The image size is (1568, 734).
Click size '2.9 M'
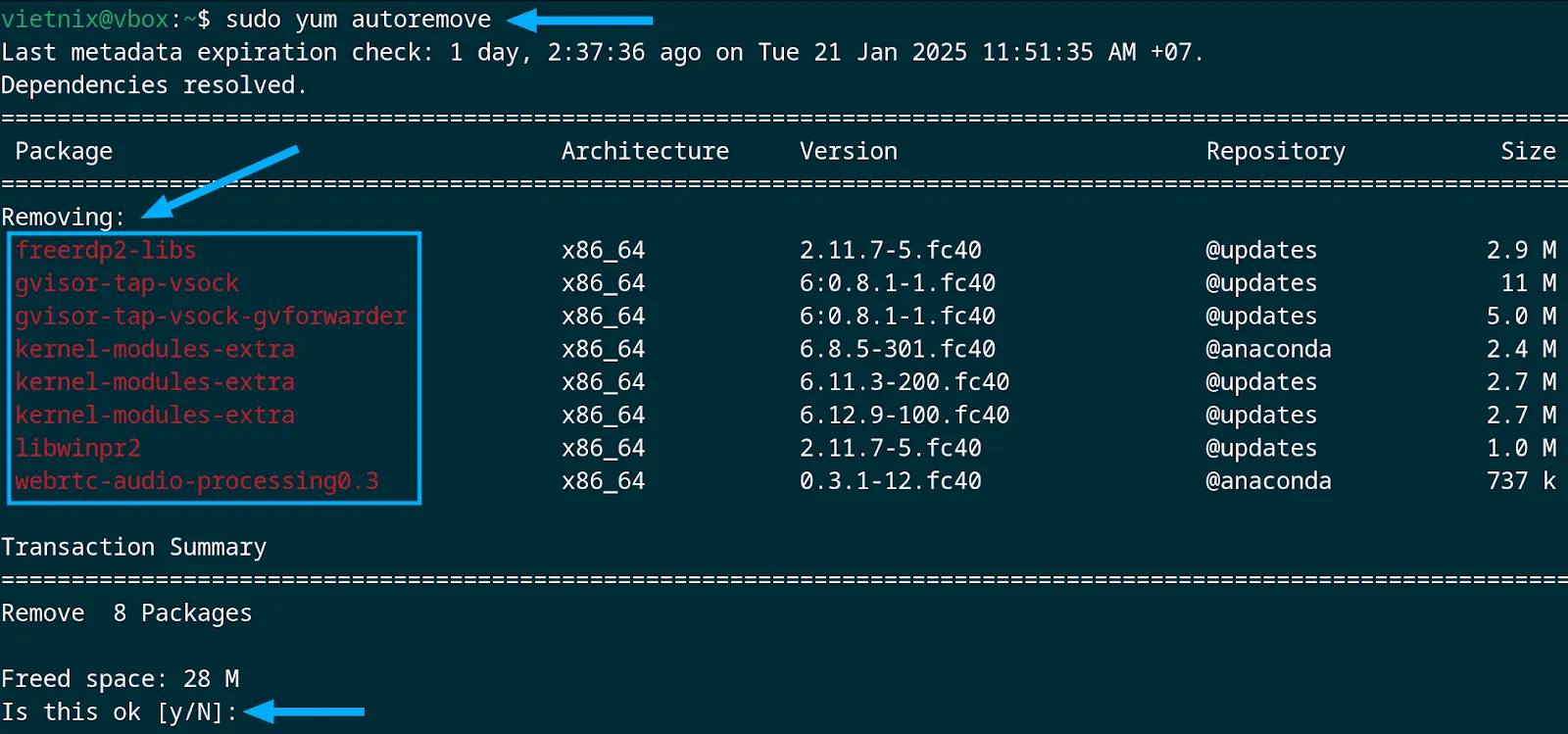pyautogui.click(x=1521, y=251)
